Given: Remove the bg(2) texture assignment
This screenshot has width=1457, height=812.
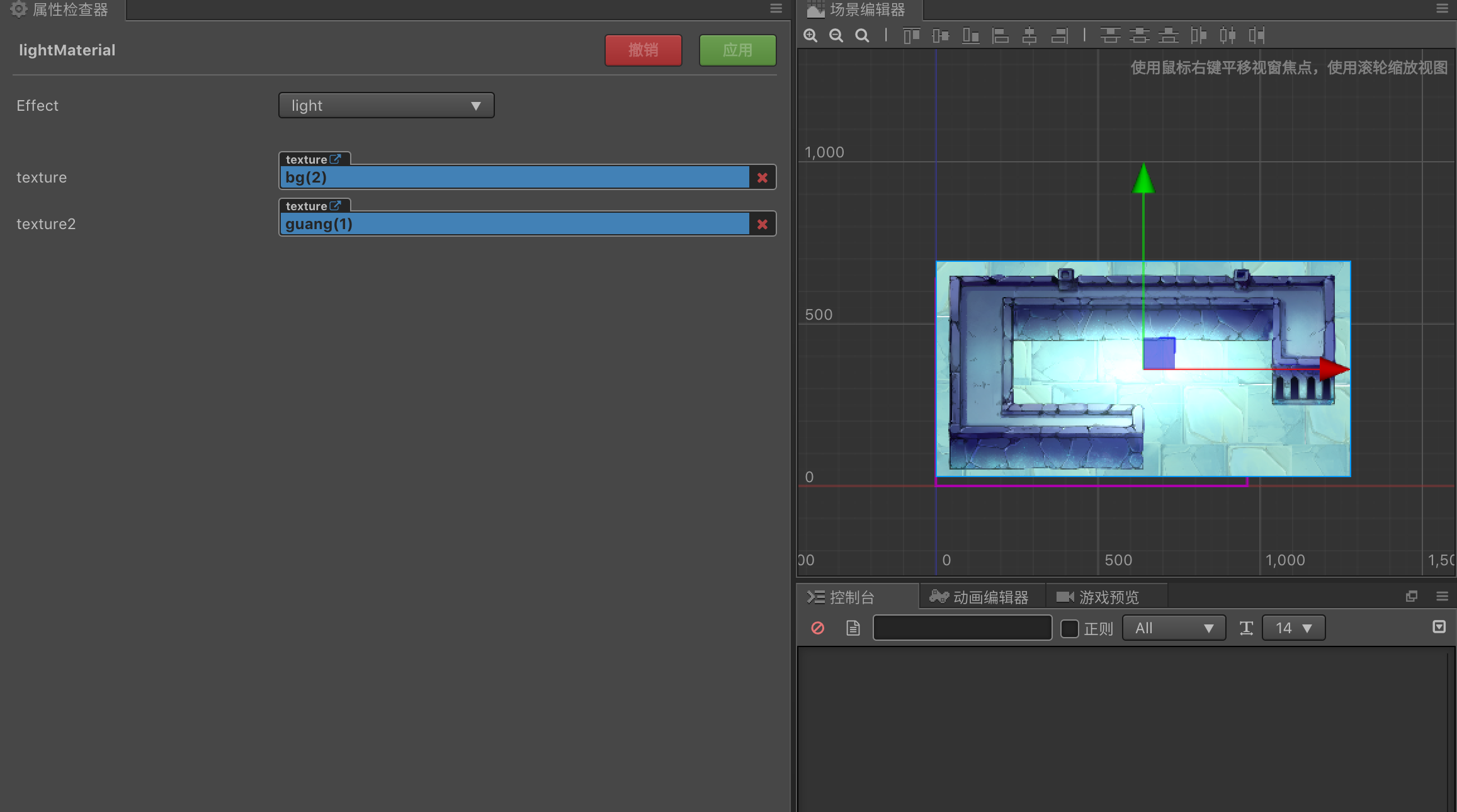Looking at the screenshot, I should click(x=762, y=178).
